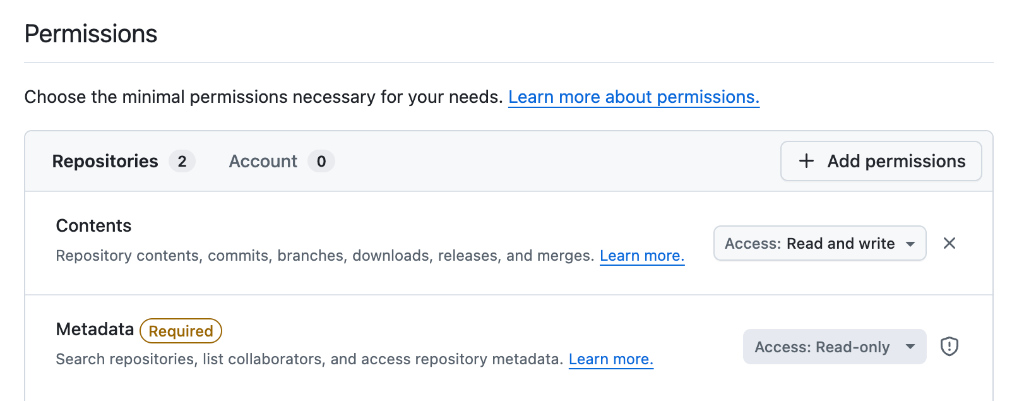This screenshot has height=401, width=1024.
Task: Click the caret arrow on Read-only access
Action: (910, 347)
